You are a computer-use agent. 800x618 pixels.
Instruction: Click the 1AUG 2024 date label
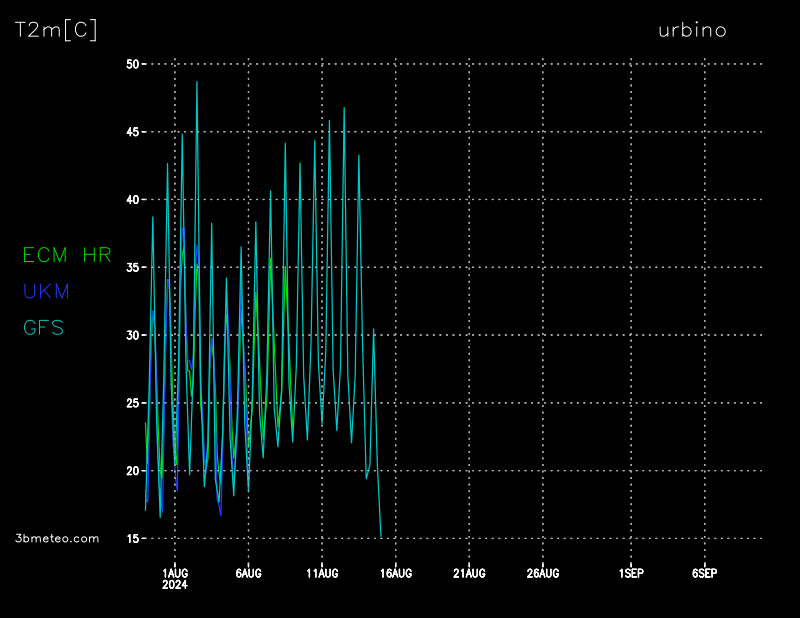click(175, 578)
